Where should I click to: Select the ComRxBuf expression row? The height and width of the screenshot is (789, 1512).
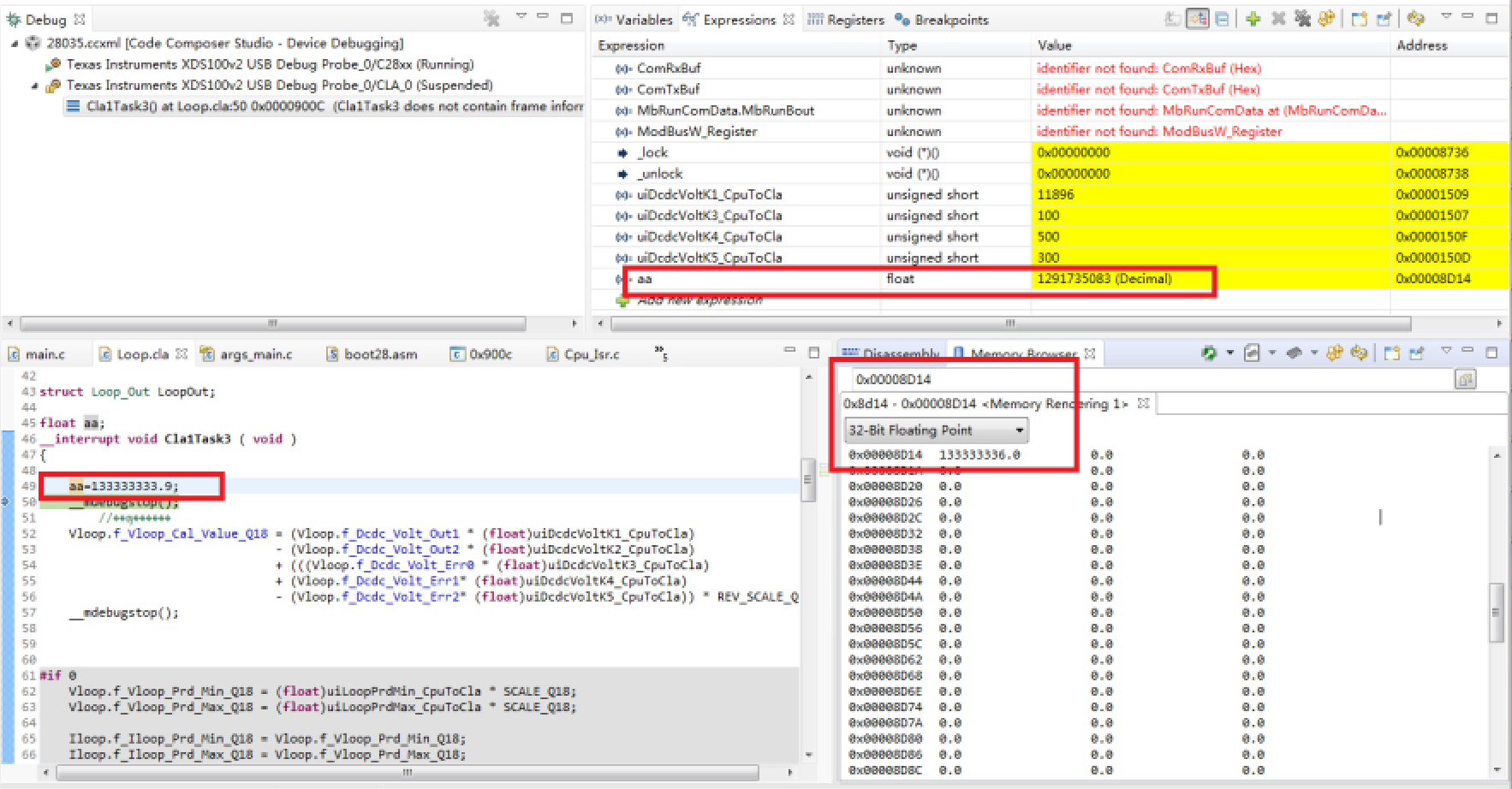1049,68
